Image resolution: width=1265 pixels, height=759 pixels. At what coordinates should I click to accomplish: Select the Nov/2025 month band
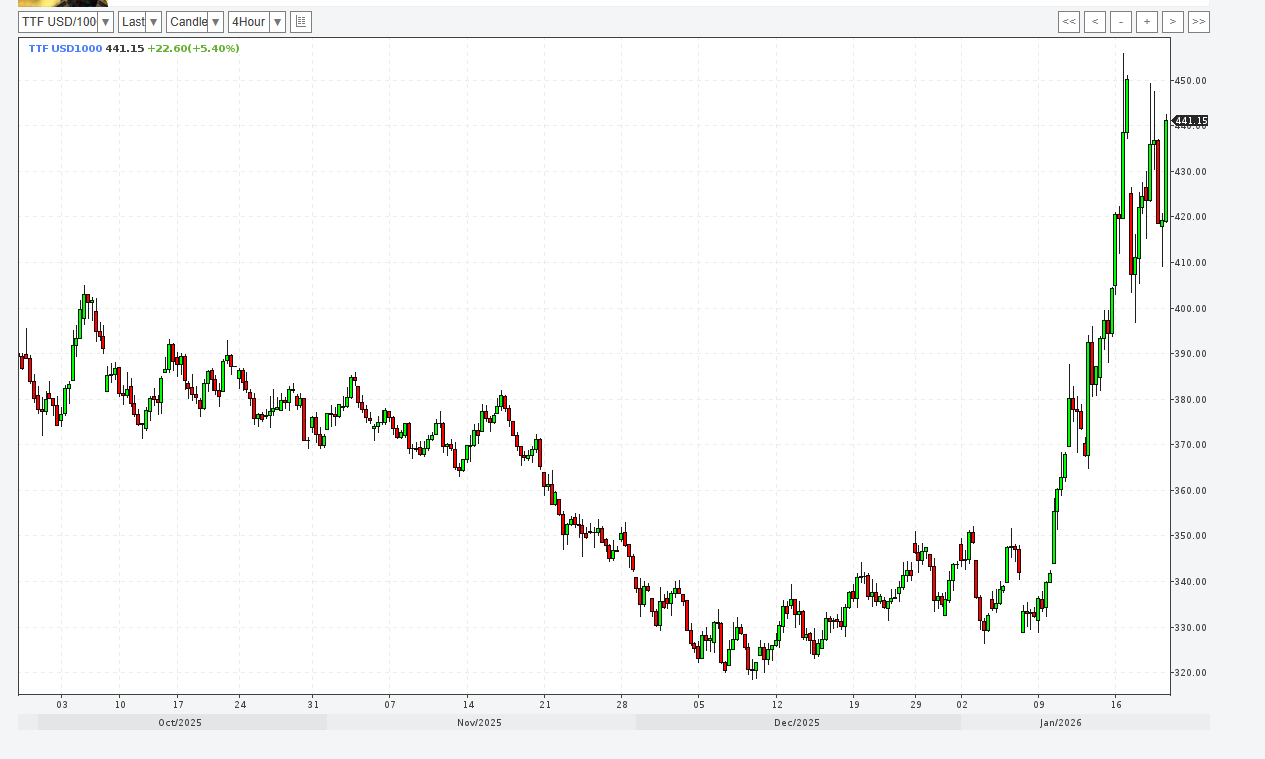(x=479, y=722)
